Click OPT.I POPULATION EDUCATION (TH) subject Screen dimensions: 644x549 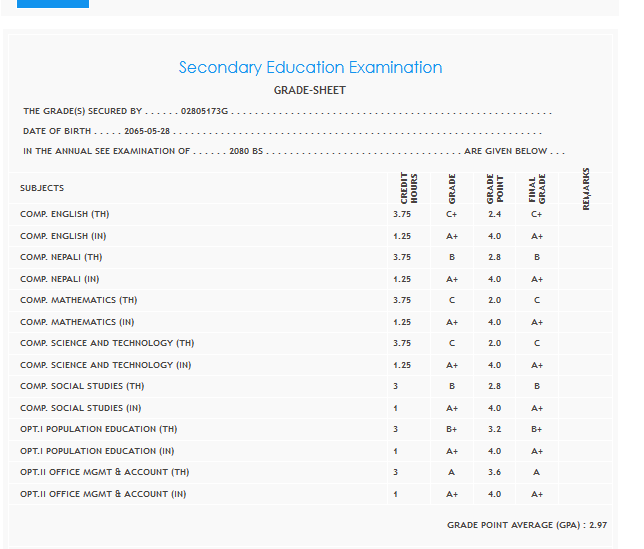98,429
